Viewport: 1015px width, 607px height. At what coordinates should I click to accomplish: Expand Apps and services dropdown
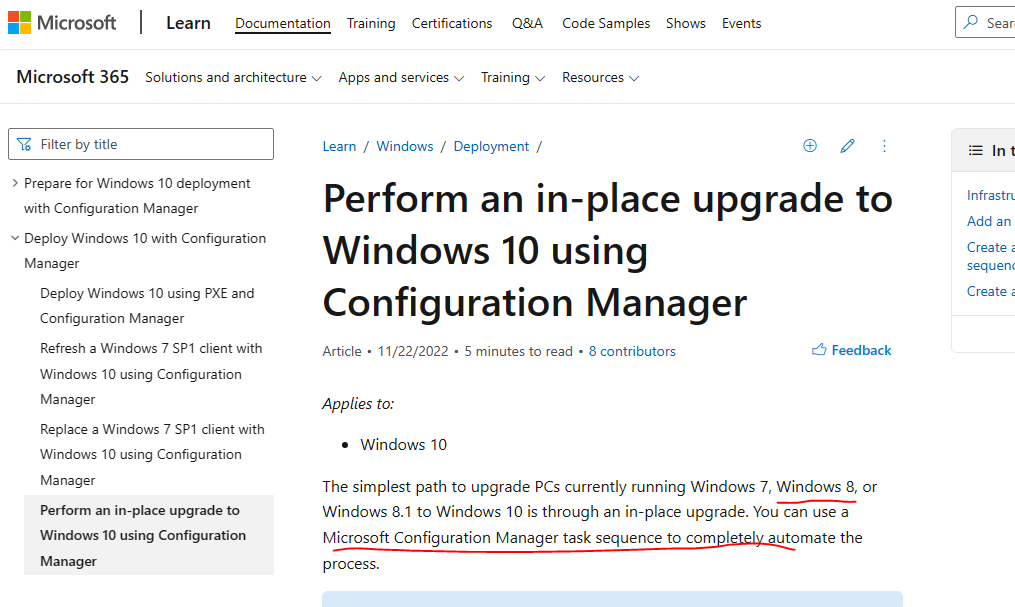401,78
